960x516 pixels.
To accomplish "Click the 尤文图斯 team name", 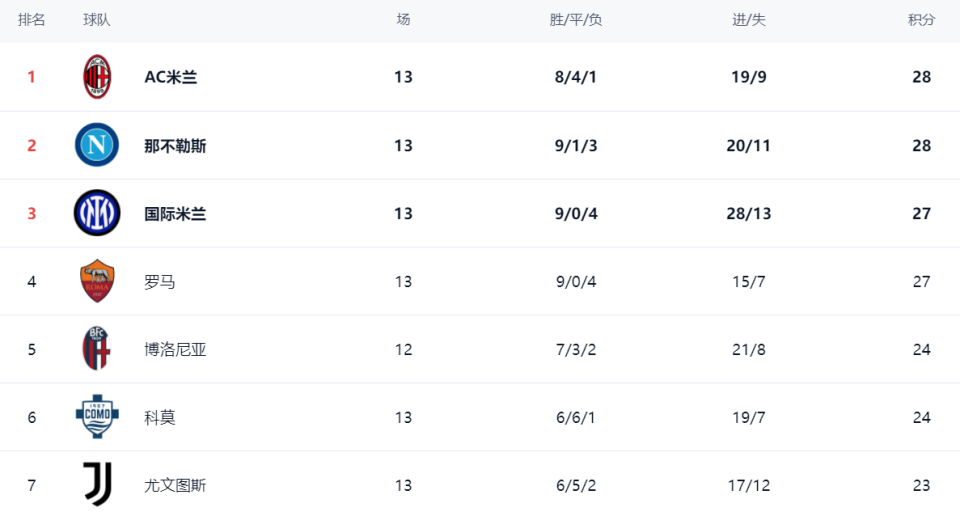I will point(175,485).
